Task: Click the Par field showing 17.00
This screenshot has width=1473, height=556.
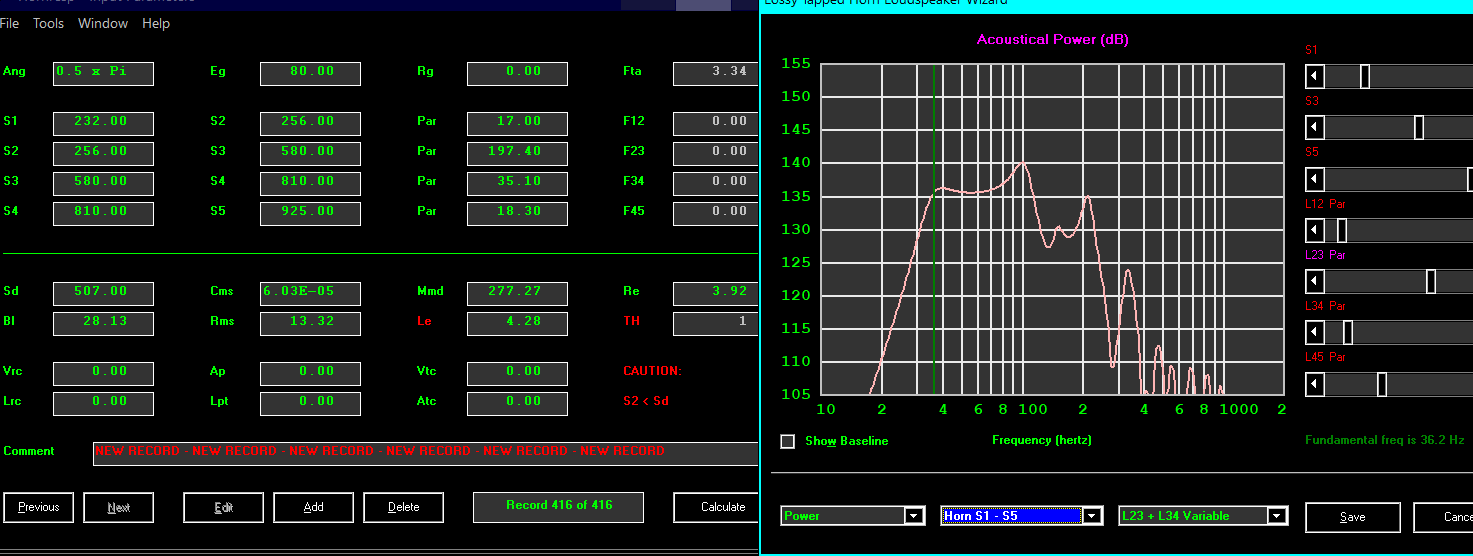Action: pyautogui.click(x=517, y=123)
